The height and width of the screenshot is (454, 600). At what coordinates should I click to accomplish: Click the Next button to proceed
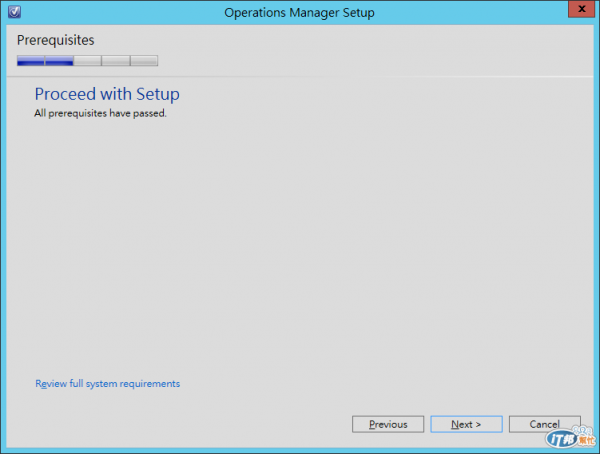coord(466,424)
